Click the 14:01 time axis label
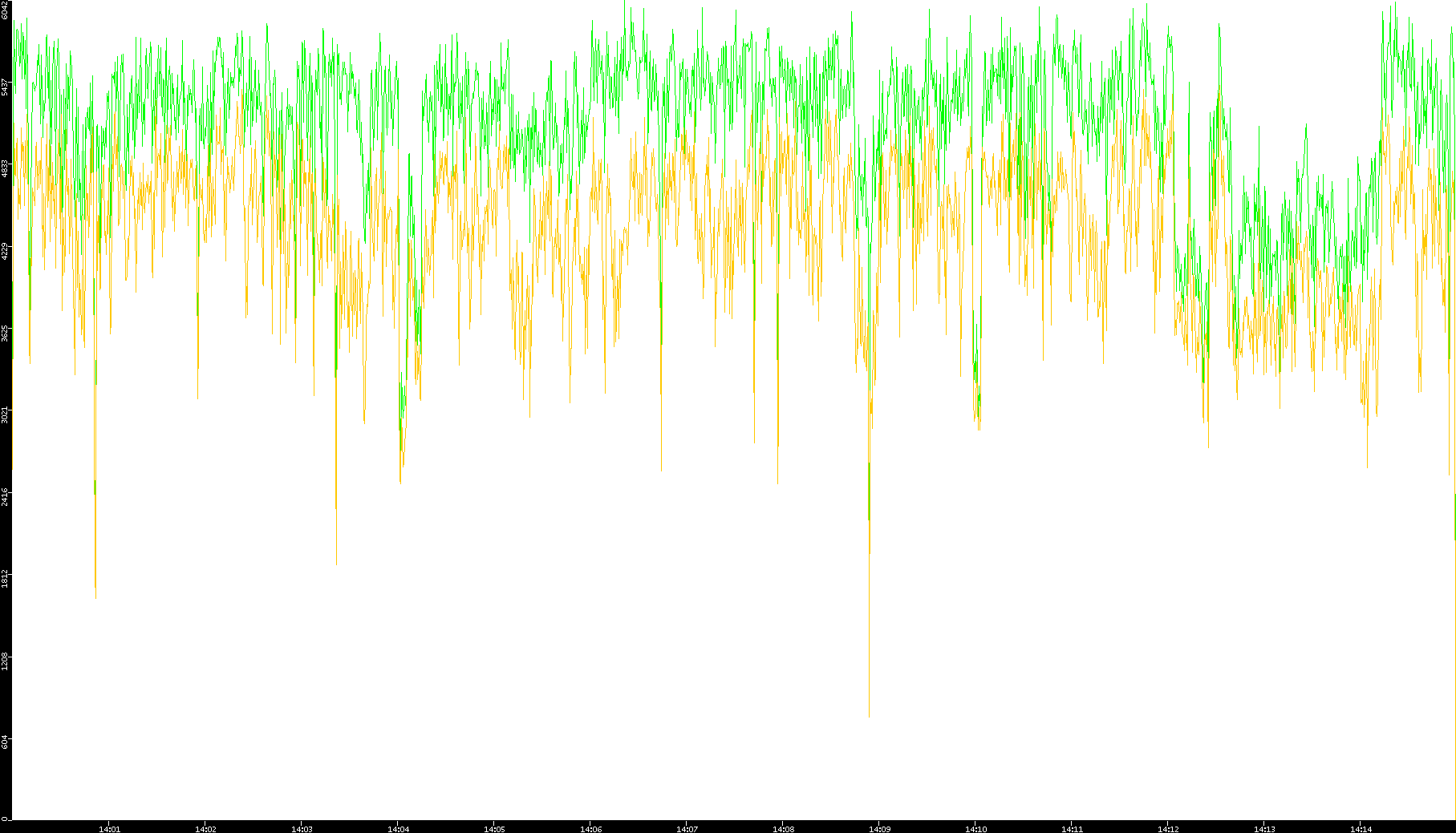The height and width of the screenshot is (833, 1456). 109,829
